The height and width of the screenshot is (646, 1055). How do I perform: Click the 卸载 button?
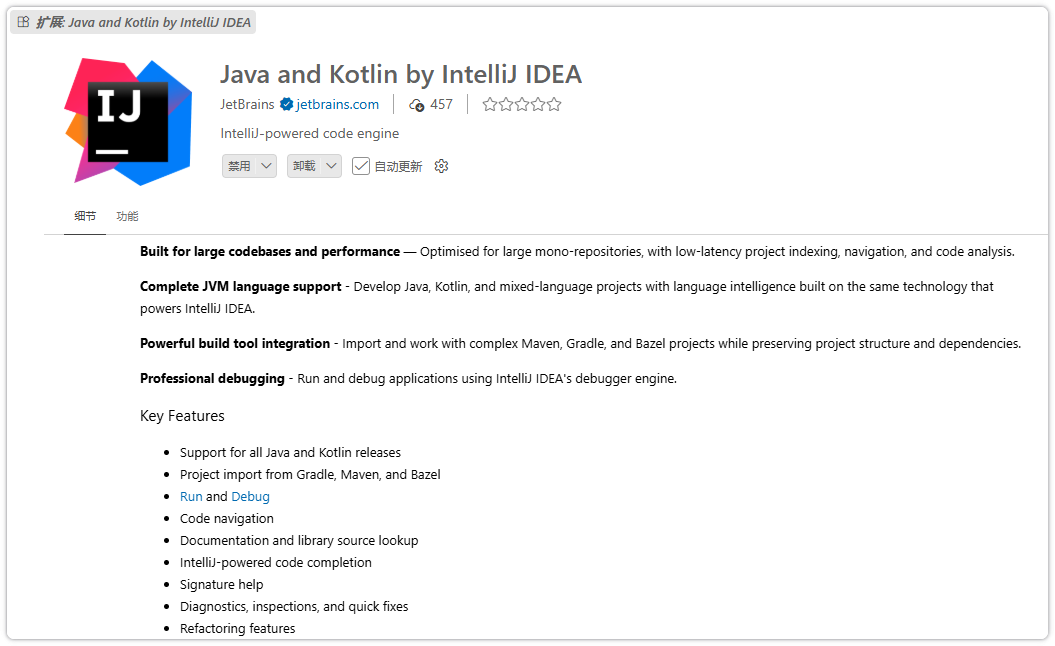[x=304, y=166]
